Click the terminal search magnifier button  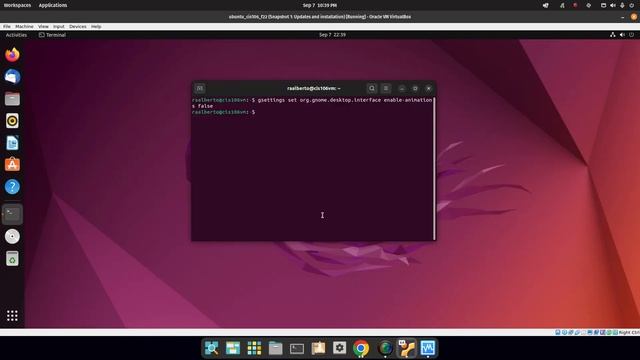(x=371, y=88)
